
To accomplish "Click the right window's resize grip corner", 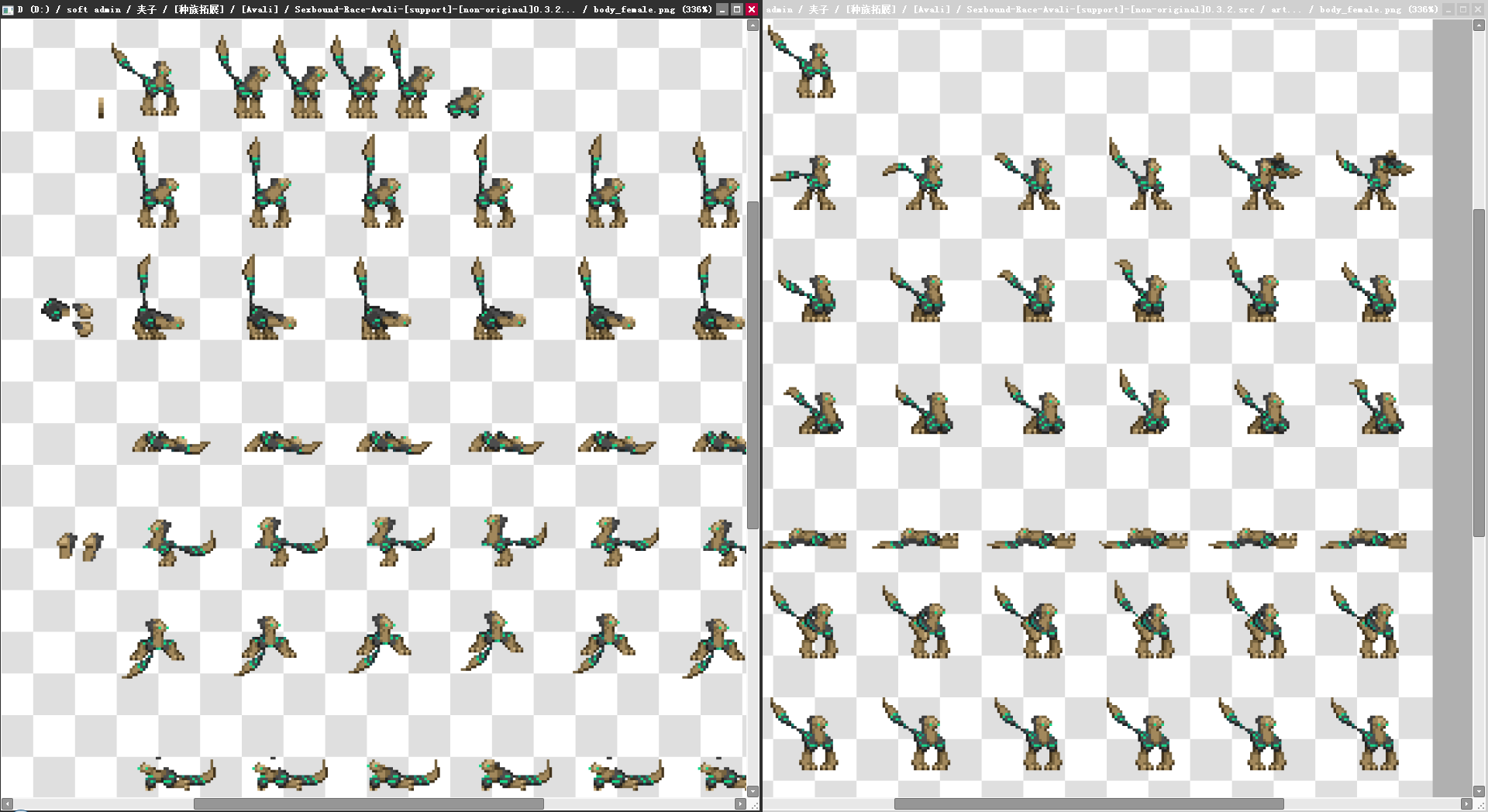I will pos(1479,804).
